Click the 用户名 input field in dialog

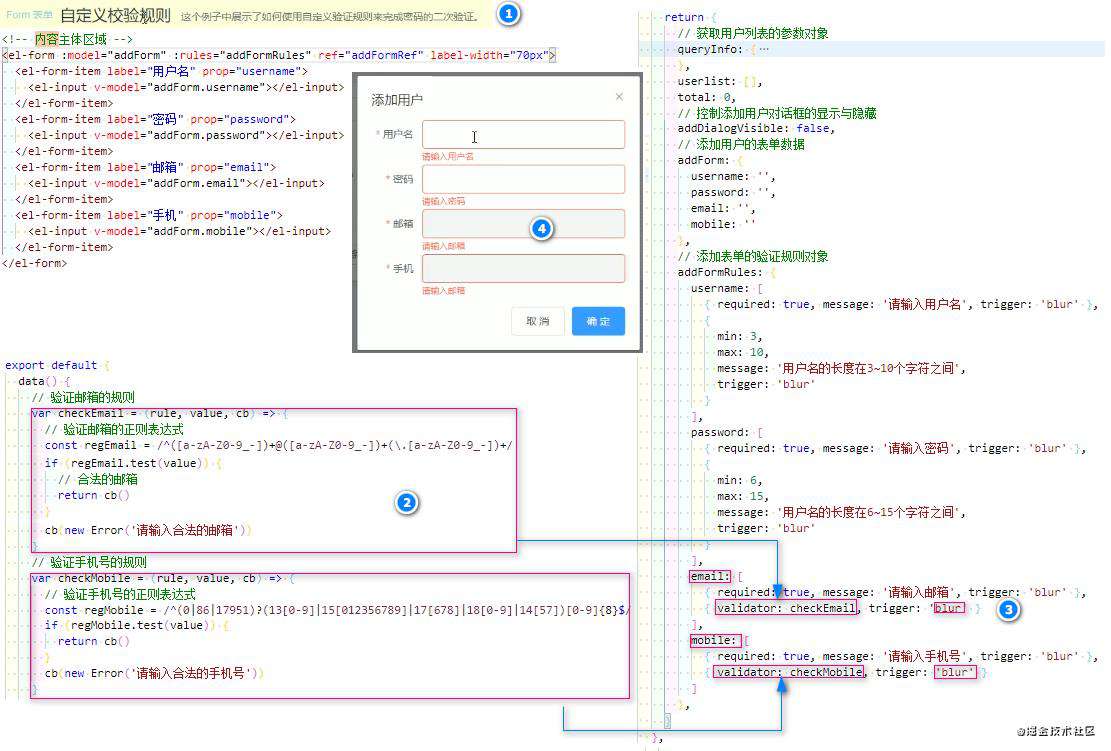[x=524, y=134]
